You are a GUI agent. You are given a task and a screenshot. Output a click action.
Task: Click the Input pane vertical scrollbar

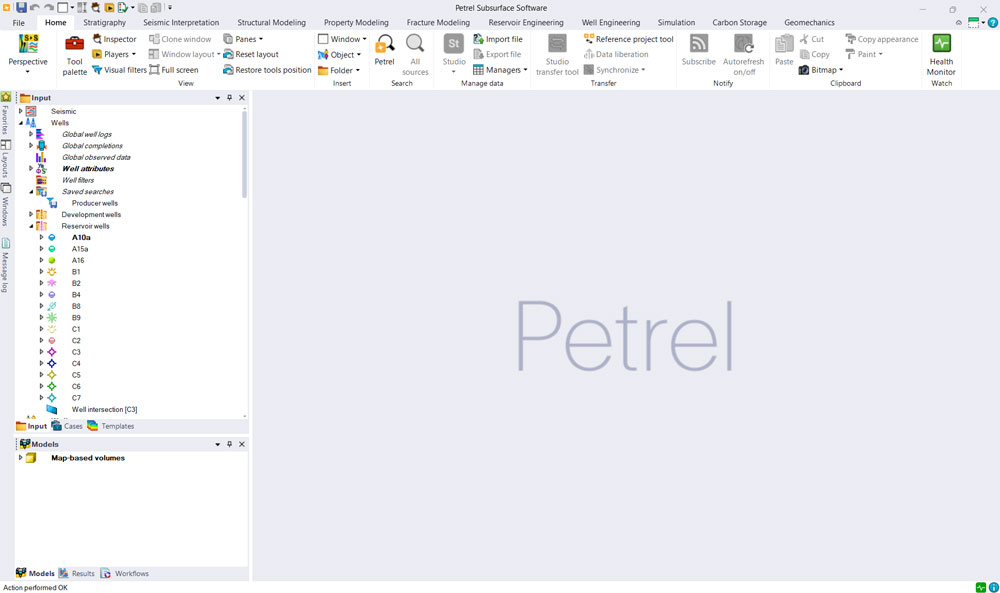click(x=244, y=155)
